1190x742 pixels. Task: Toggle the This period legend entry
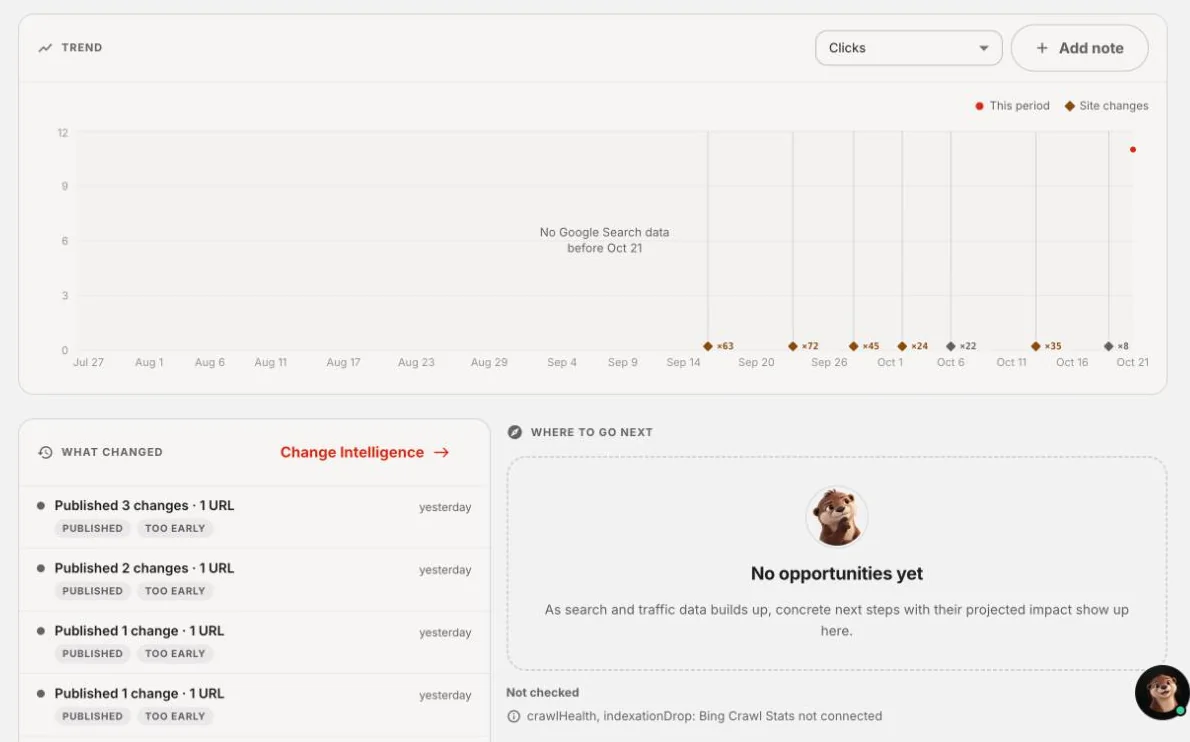pyautogui.click(x=1012, y=105)
